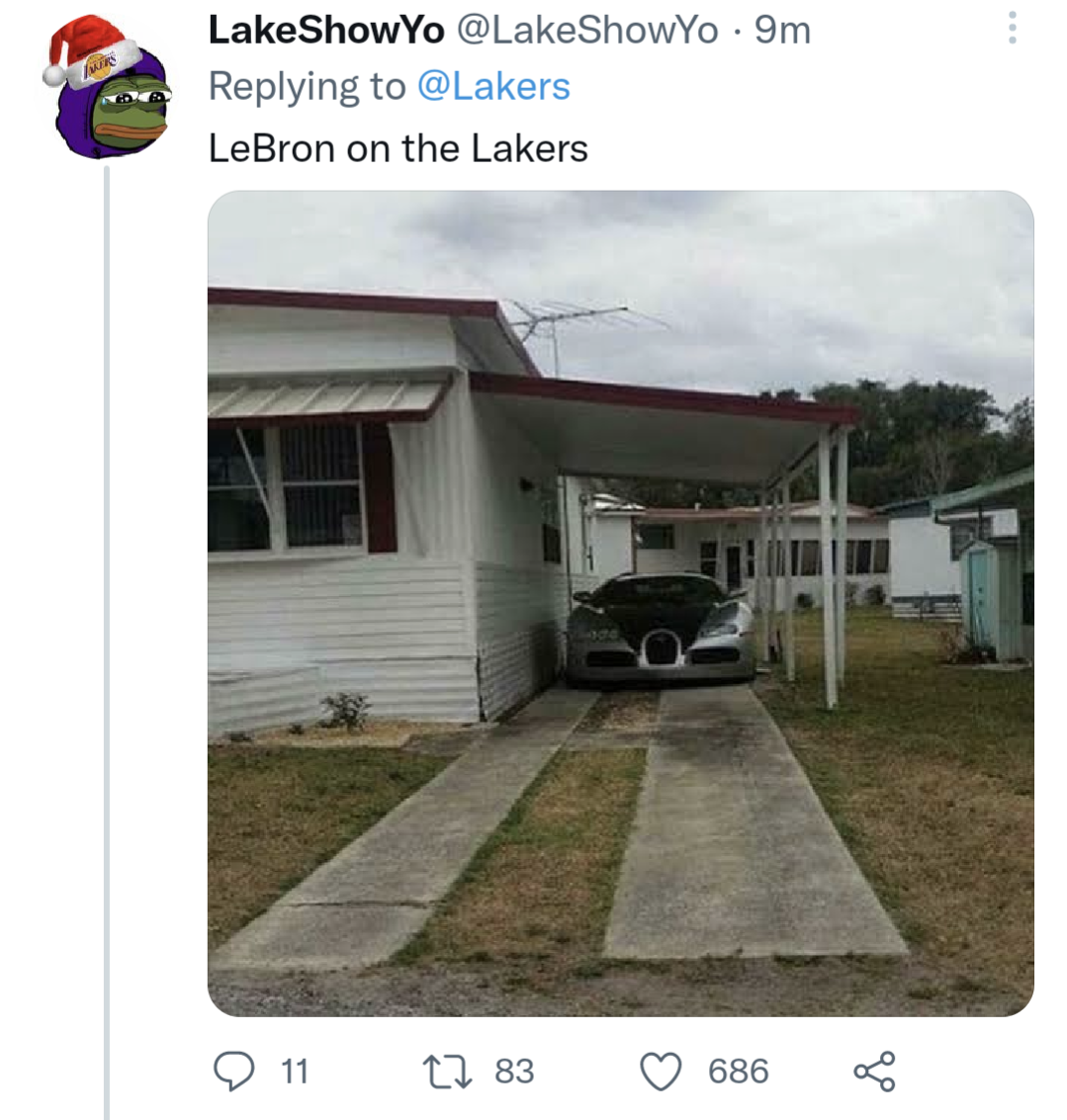Open the share icon menu
Image resolution: width=1067 pixels, height=1120 pixels.
pyautogui.click(x=873, y=1072)
